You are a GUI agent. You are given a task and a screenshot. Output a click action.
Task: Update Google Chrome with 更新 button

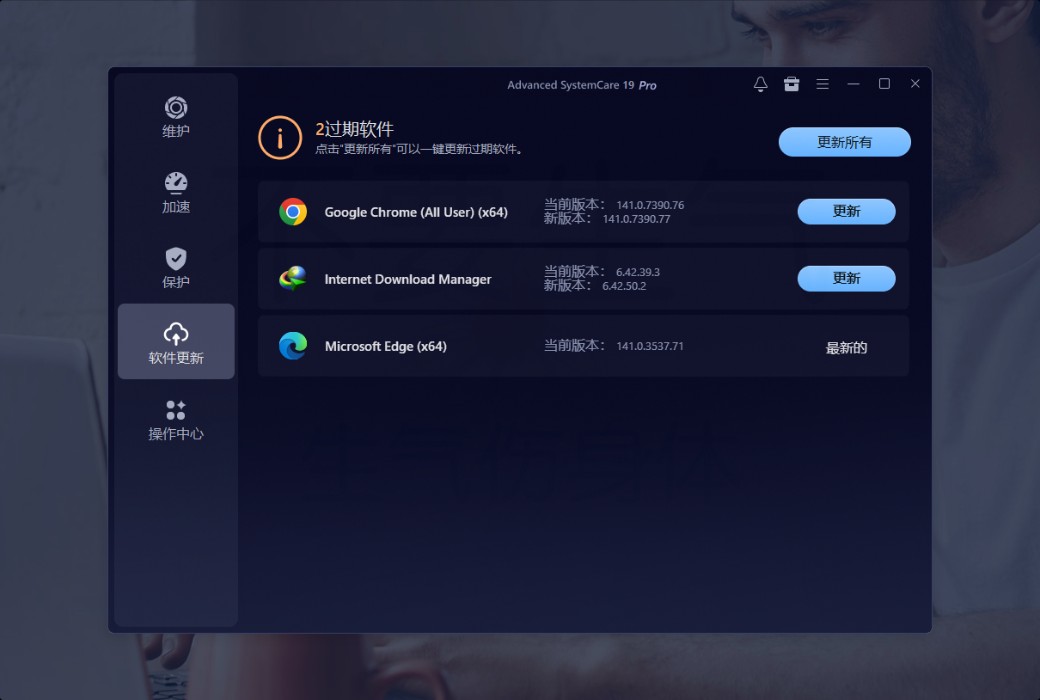pos(846,211)
